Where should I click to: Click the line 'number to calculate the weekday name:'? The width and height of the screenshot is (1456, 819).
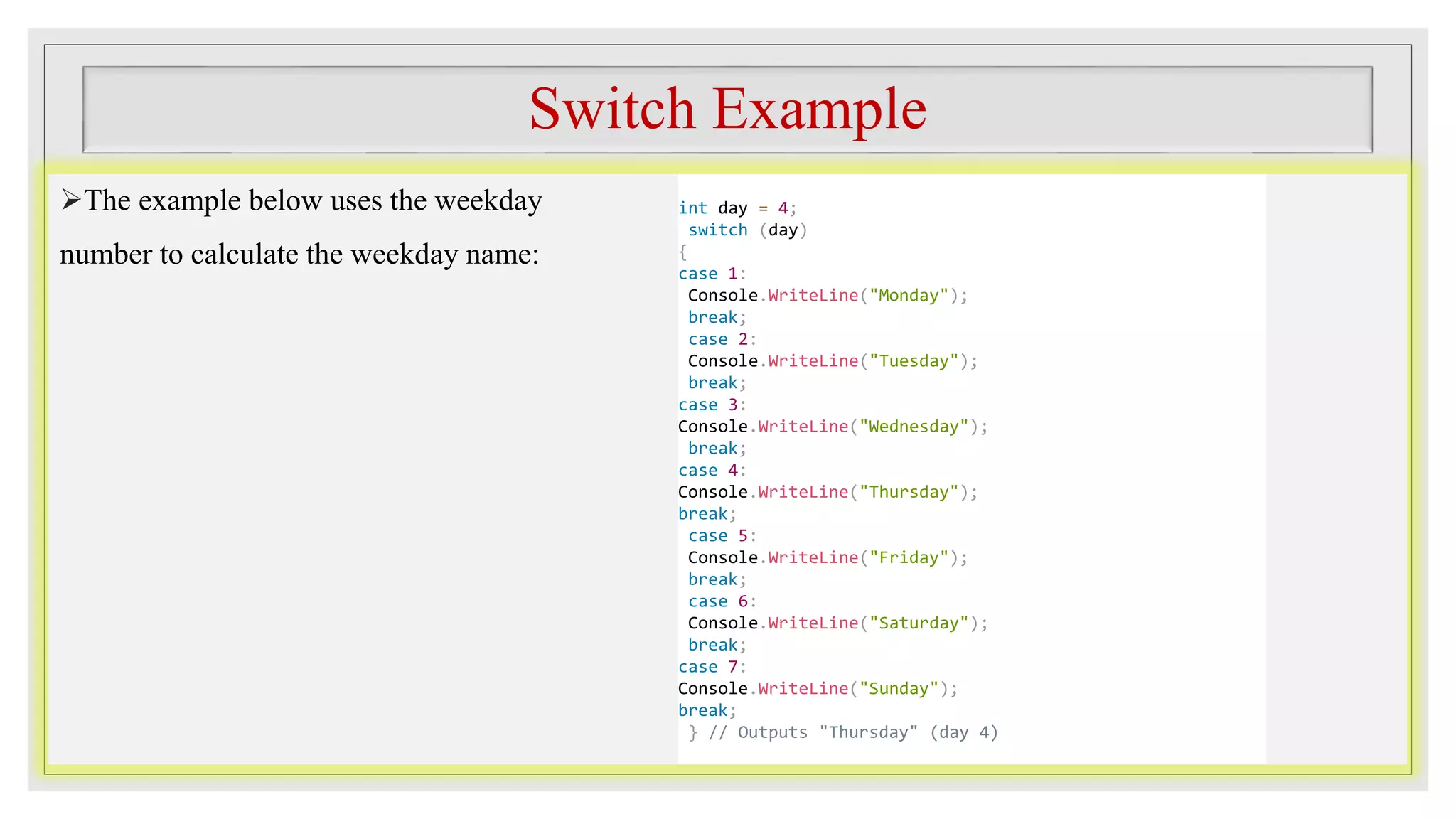click(299, 255)
